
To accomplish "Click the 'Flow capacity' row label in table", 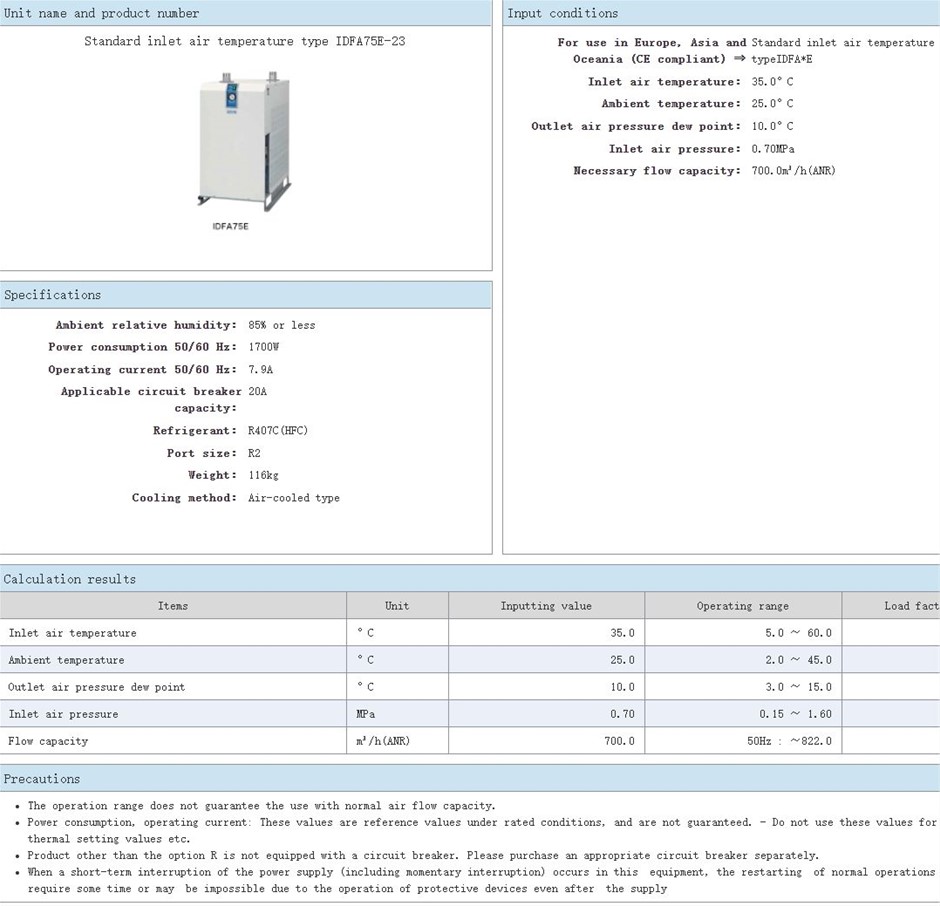I will [x=48, y=741].
